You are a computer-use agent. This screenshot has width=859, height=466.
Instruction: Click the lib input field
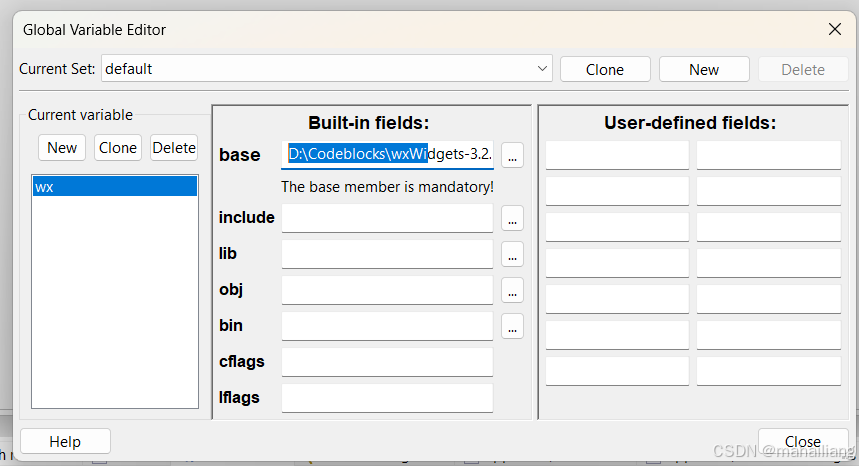(x=387, y=254)
